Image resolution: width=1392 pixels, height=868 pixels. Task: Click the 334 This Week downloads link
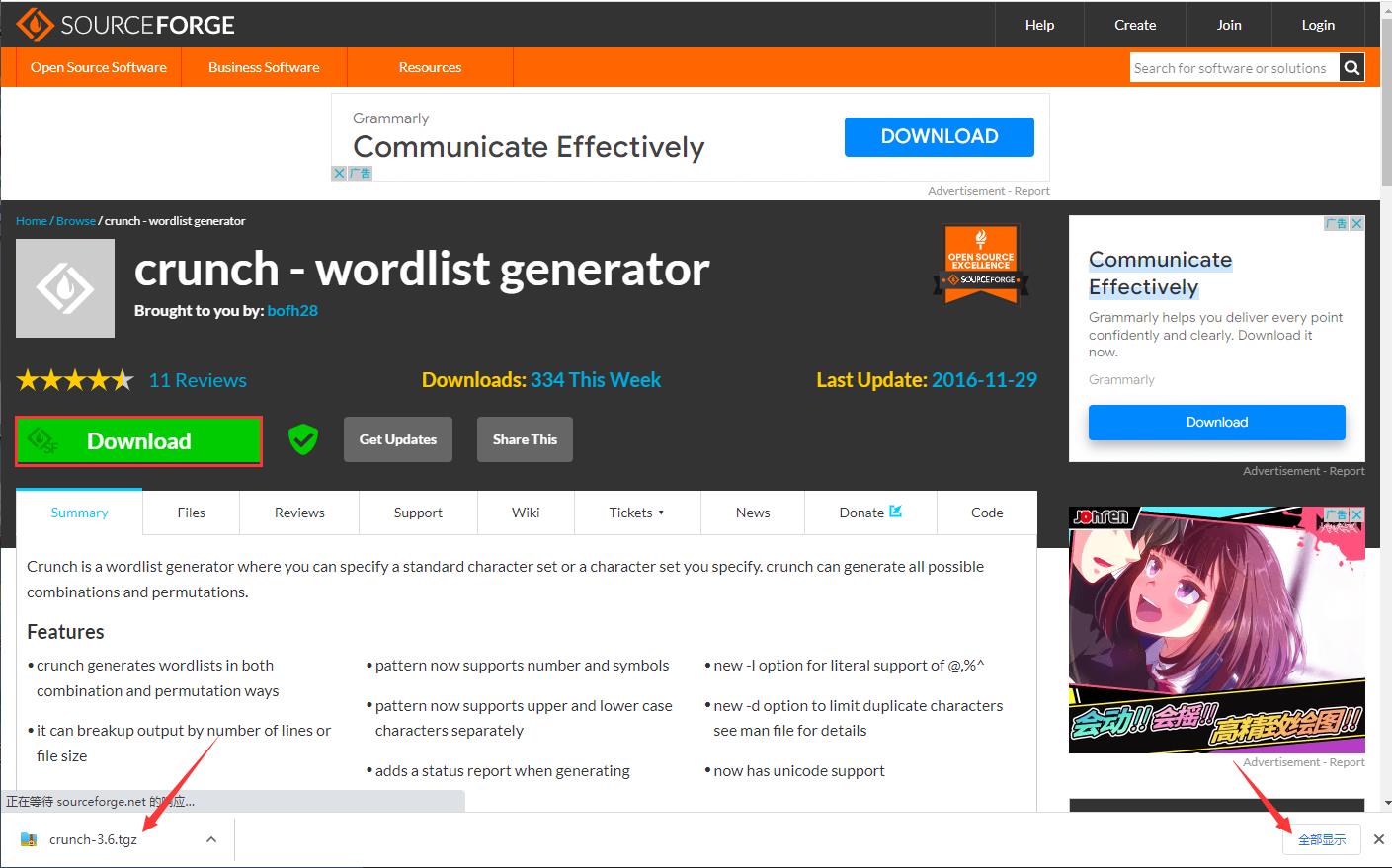click(596, 380)
